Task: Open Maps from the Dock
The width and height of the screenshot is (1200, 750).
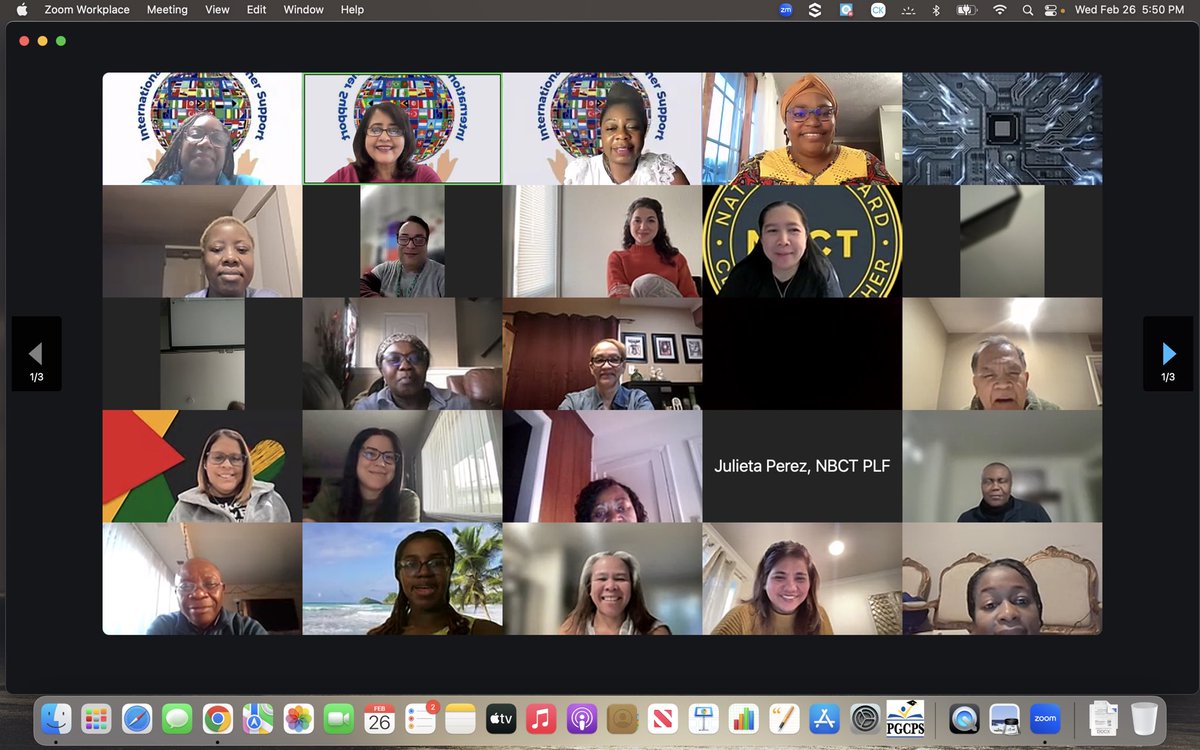Action: pos(258,718)
